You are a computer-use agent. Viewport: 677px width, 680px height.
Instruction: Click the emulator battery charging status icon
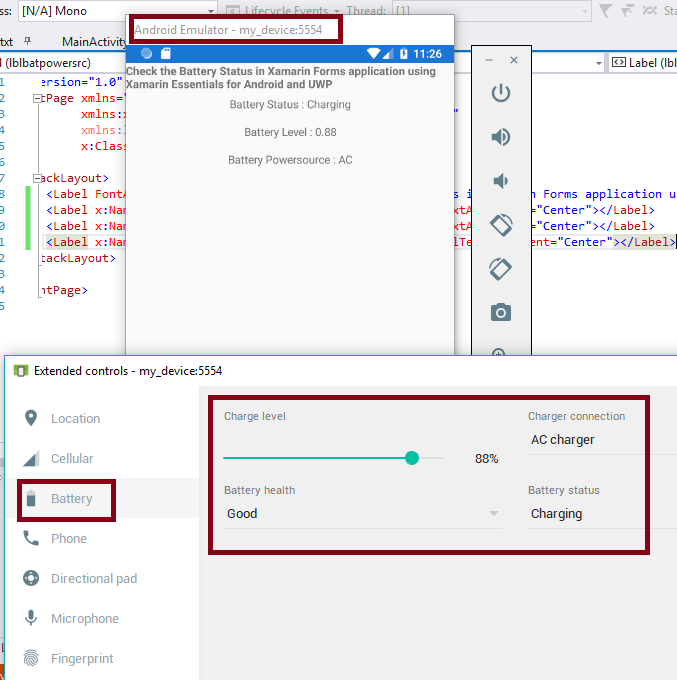(403, 54)
